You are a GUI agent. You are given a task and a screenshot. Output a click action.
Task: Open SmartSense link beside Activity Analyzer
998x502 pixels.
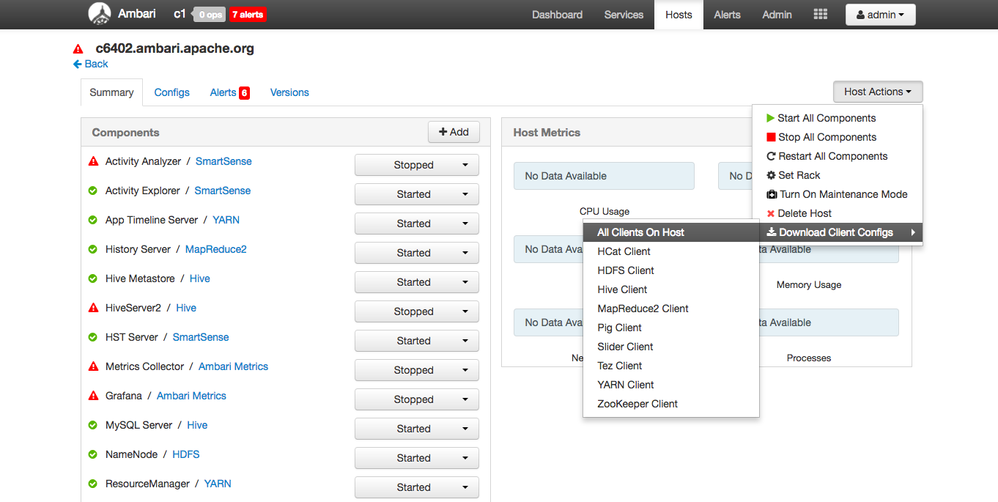pyautogui.click(x=223, y=162)
